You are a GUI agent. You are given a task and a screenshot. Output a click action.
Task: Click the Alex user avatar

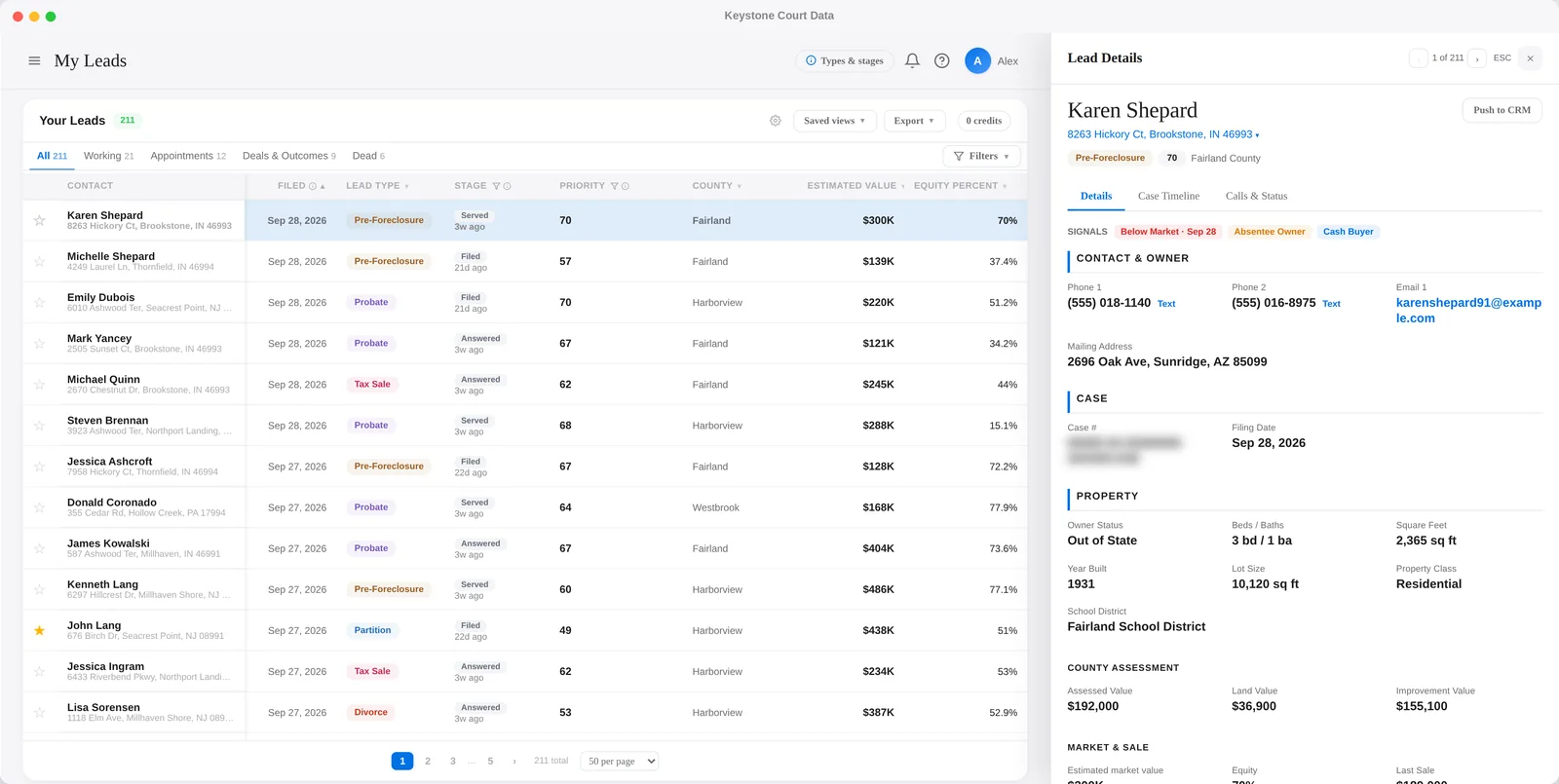977,60
